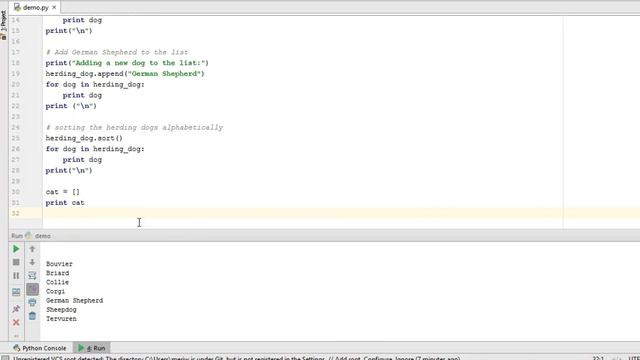The height and width of the screenshot is (360, 640).
Task: Click cursor position 32:1 in status bar
Action: tap(598, 358)
